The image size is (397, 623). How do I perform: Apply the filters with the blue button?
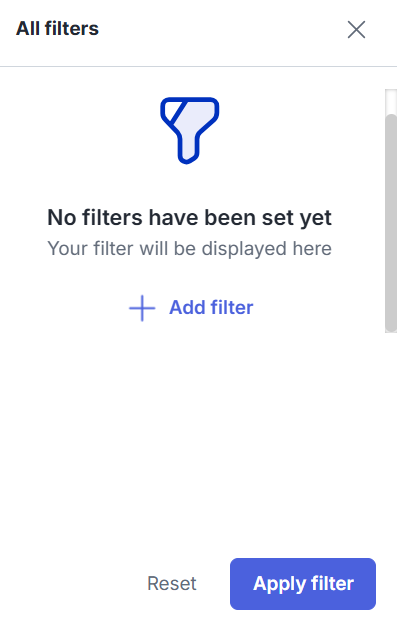pos(303,584)
